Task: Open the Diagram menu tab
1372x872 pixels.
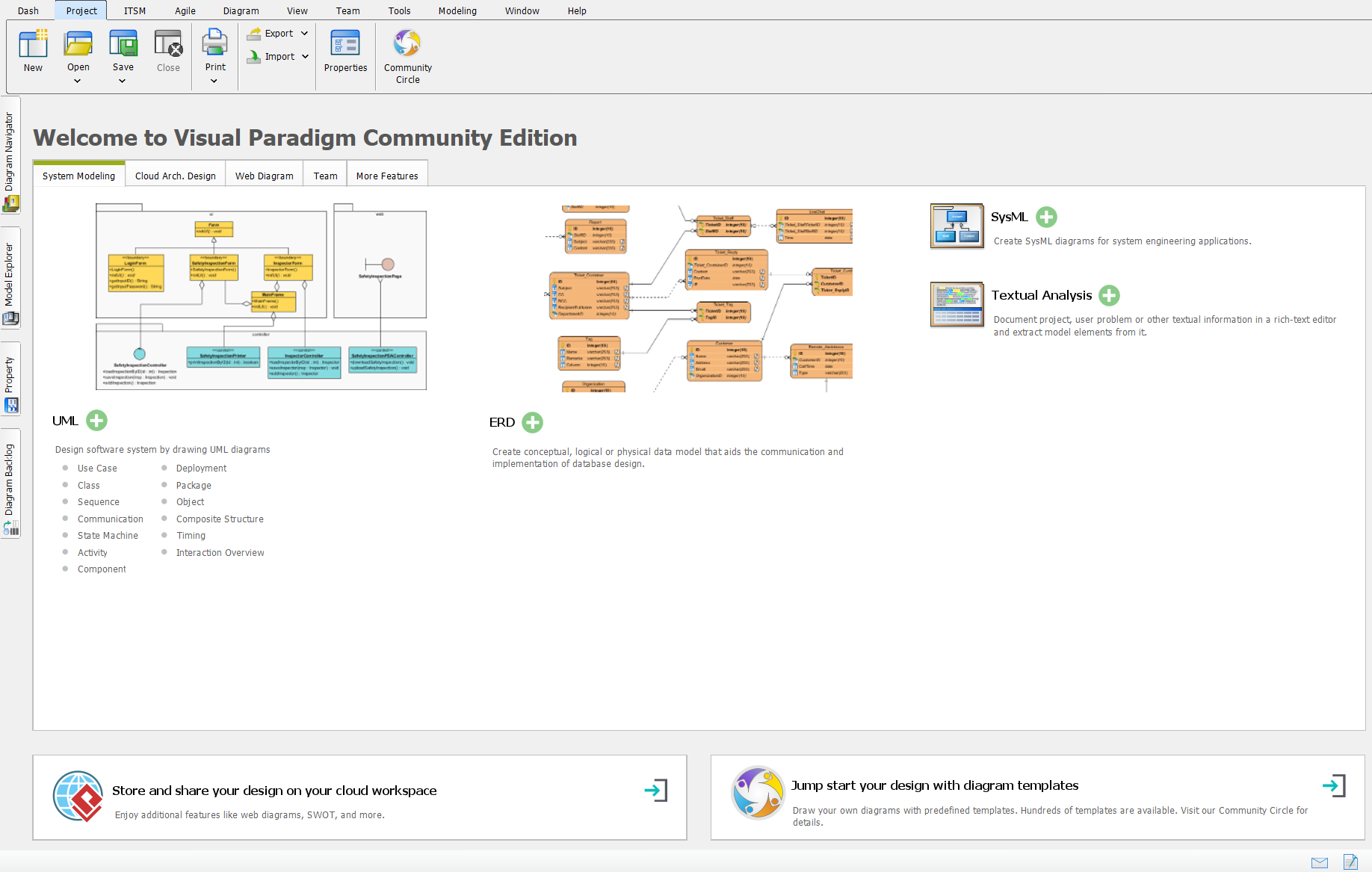Action: click(241, 10)
